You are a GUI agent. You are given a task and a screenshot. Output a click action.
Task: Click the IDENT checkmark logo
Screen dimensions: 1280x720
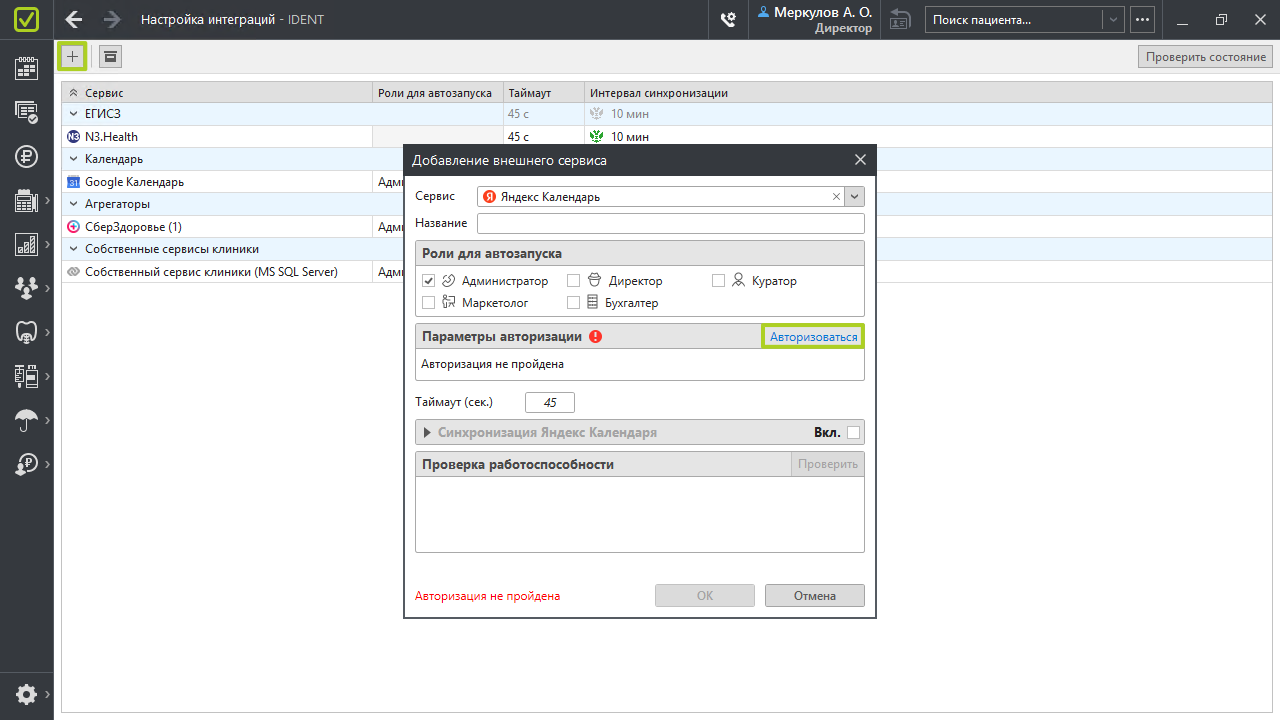(x=27, y=19)
